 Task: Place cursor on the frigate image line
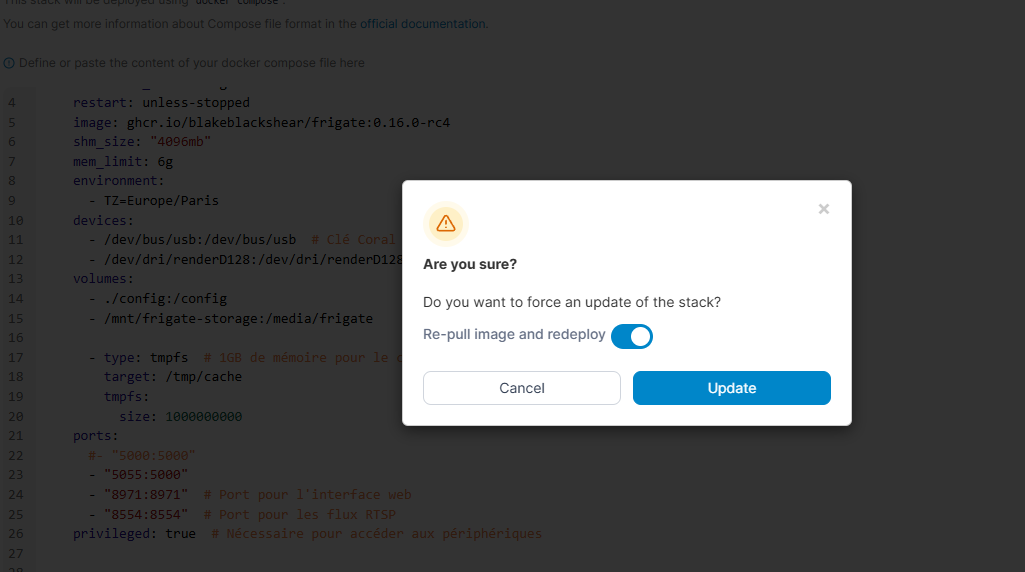click(x=261, y=122)
